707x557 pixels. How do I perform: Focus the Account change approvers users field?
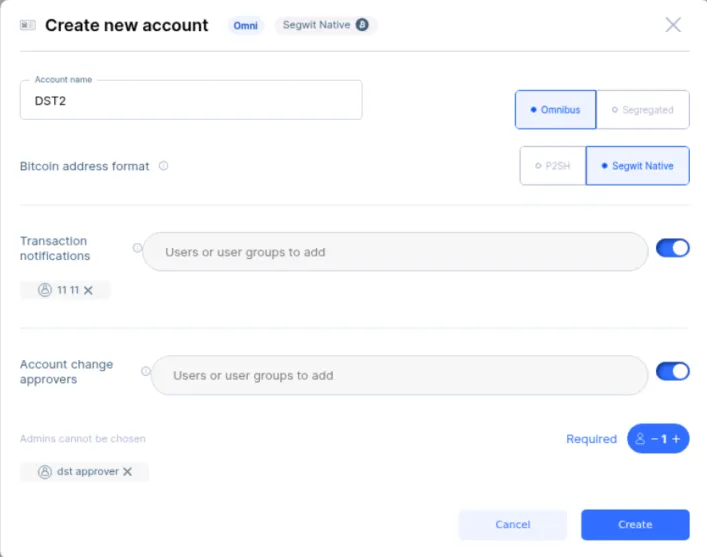[399, 376]
